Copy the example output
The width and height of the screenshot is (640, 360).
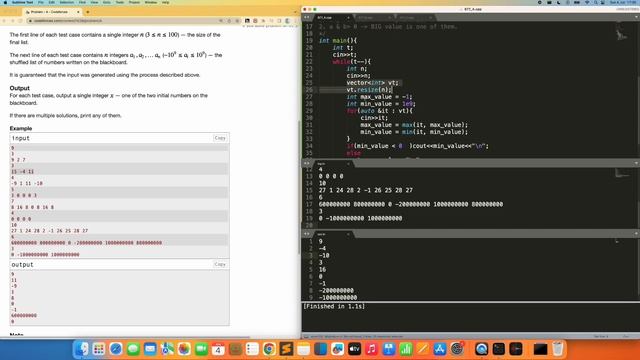tap(220, 264)
